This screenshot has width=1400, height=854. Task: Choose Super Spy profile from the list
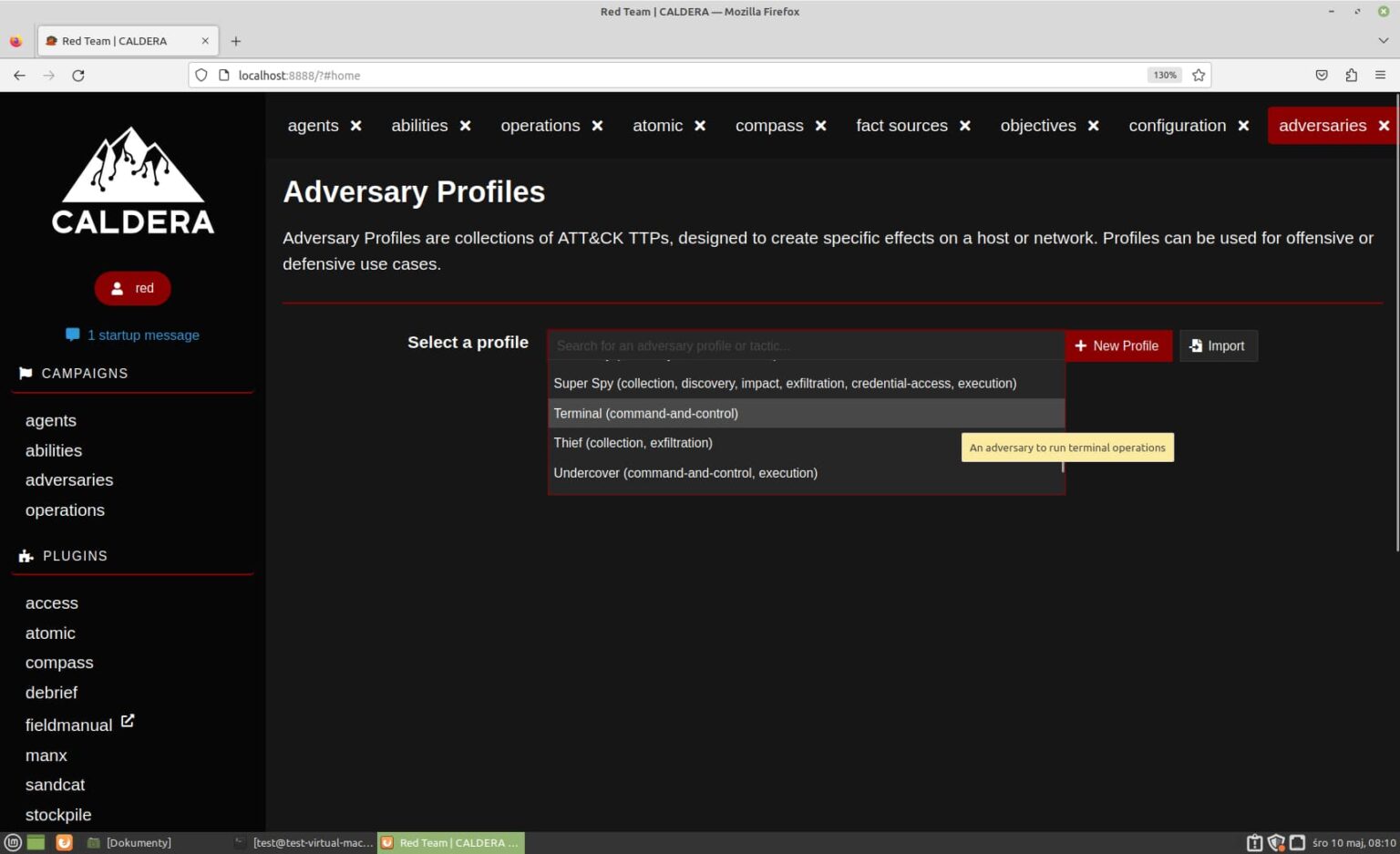pyautogui.click(x=784, y=384)
